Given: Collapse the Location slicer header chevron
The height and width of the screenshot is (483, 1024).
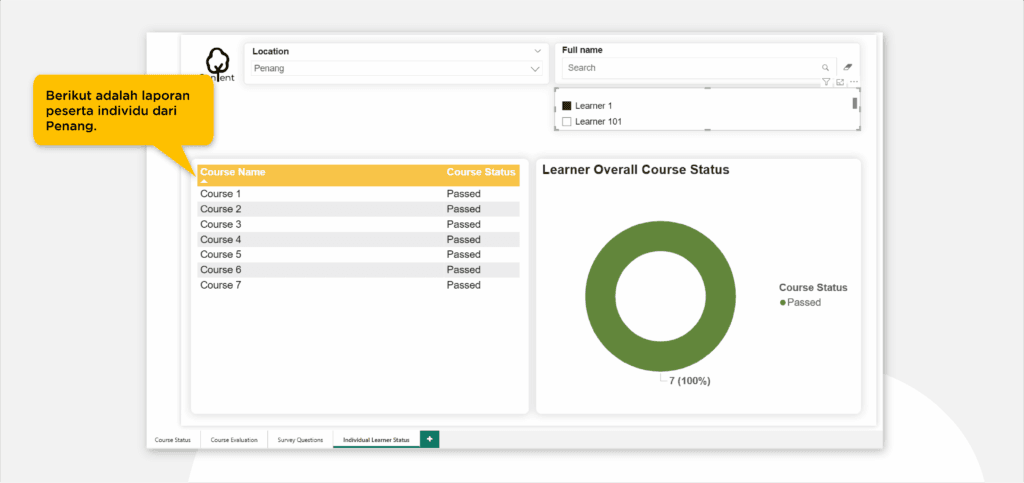Looking at the screenshot, I should [537, 51].
